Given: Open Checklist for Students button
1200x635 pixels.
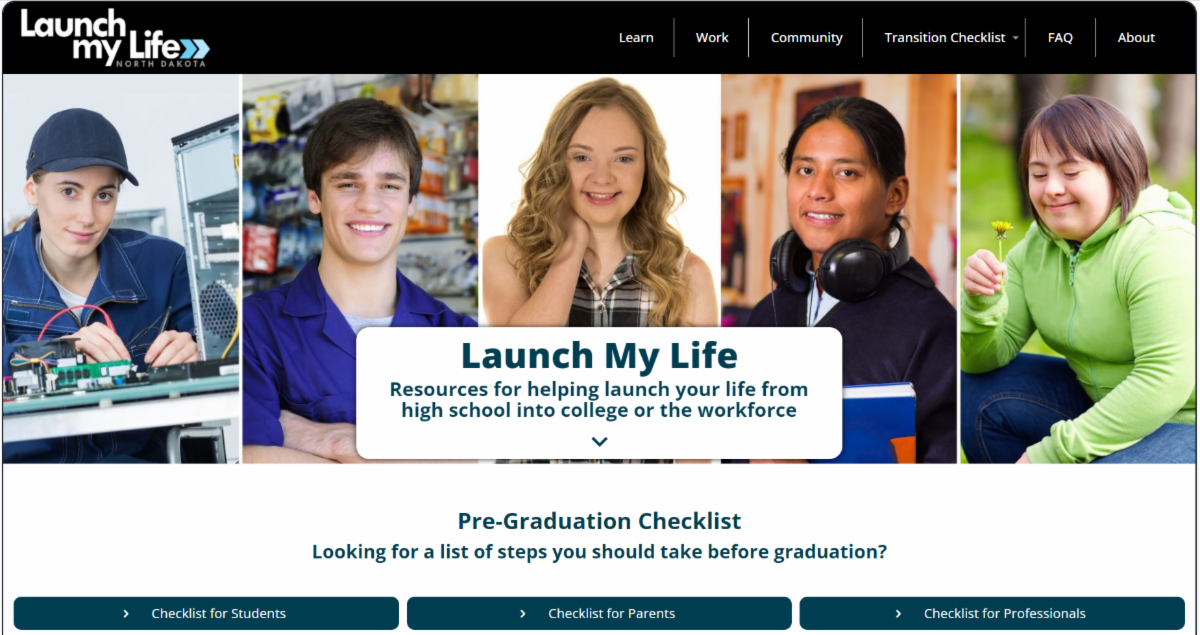Looking at the screenshot, I should tap(206, 614).
